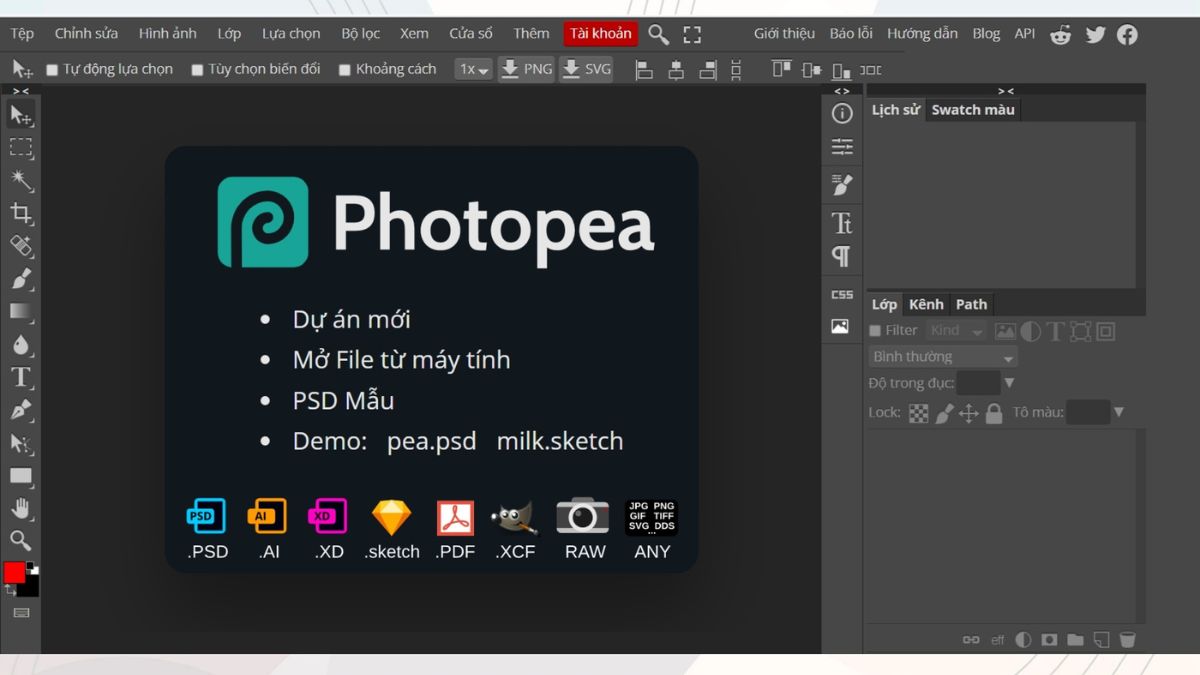Click the trash delete layer icon
This screenshot has height=675, width=1200.
click(x=1127, y=640)
